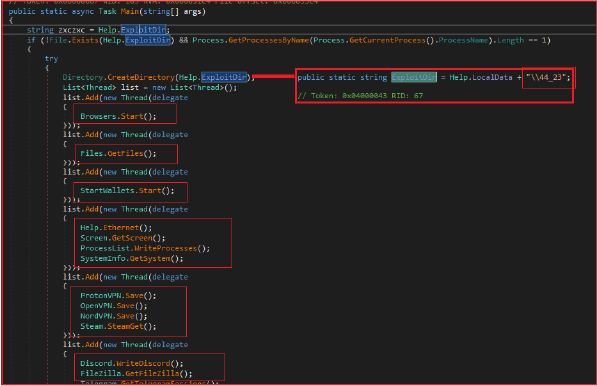Click list.Add line directly above StartWallets.Start
The height and width of the screenshot is (386, 598).
coord(125,172)
